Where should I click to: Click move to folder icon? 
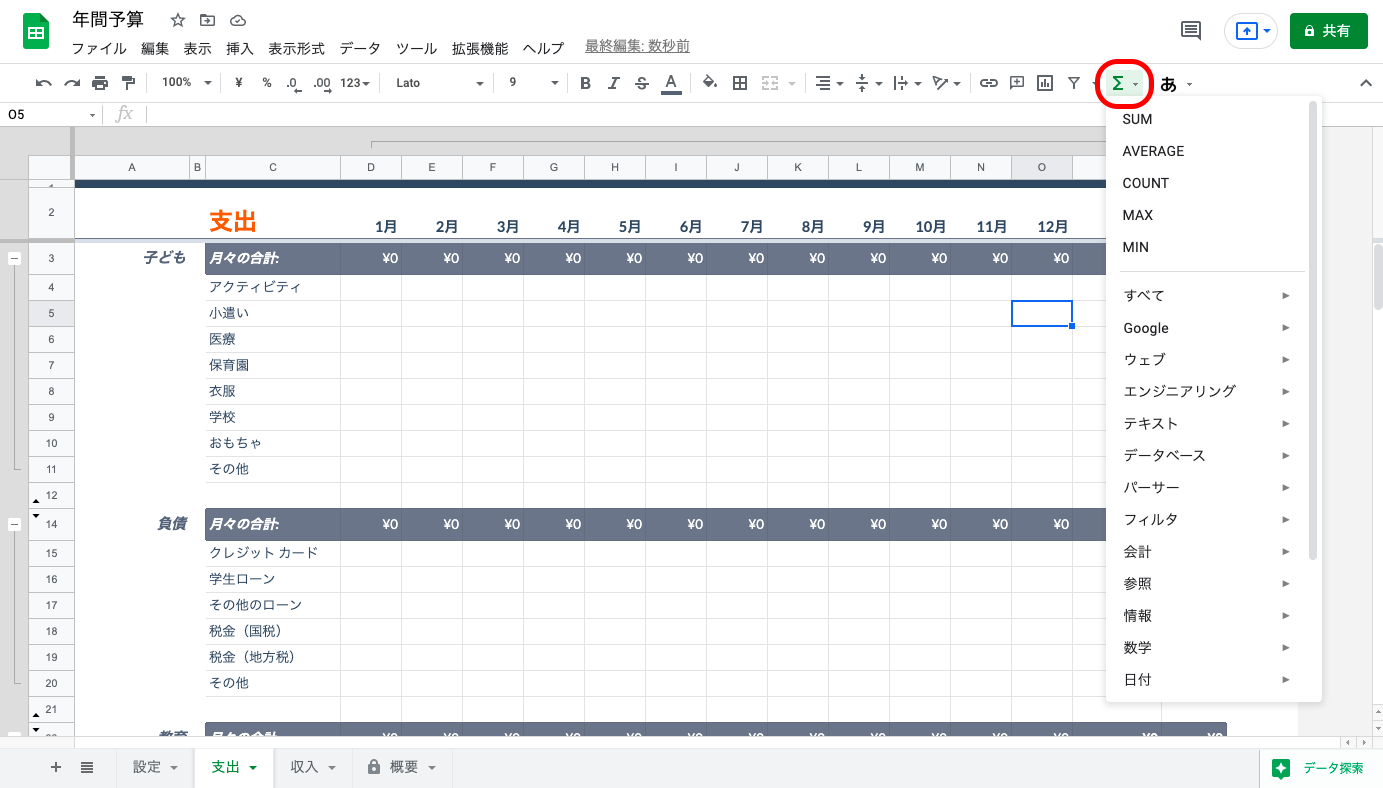(x=207, y=20)
